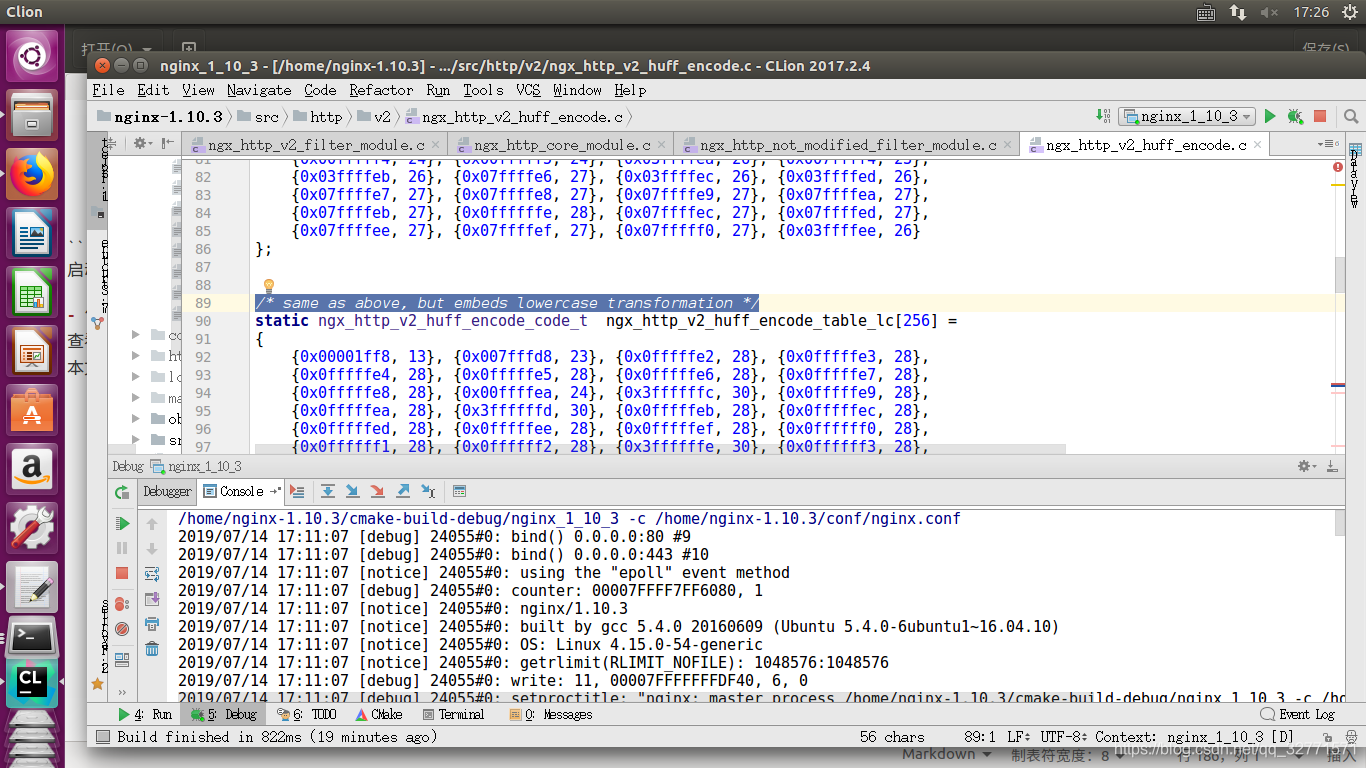Click the editor error indicator icon
The height and width of the screenshot is (768, 1366).
click(x=1338, y=167)
